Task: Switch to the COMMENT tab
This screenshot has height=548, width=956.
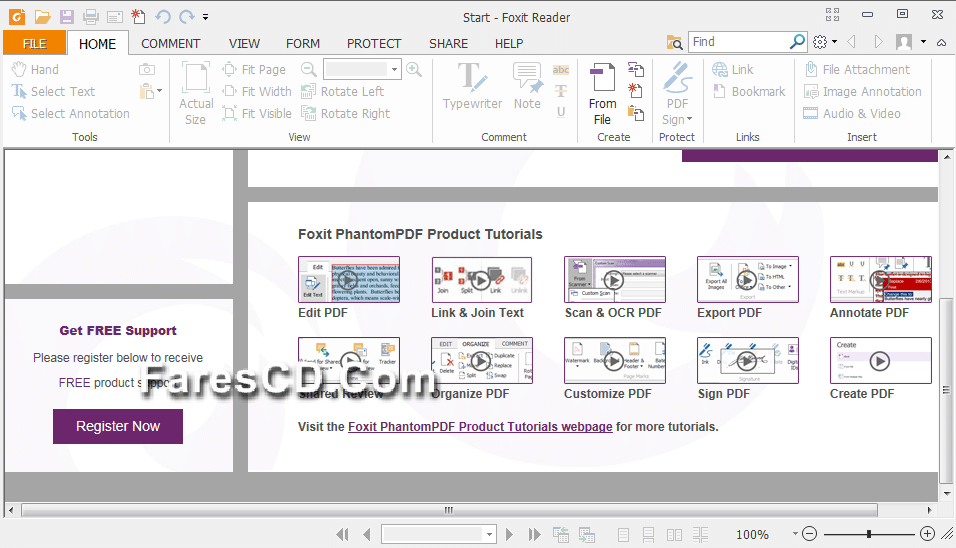Action: point(171,44)
